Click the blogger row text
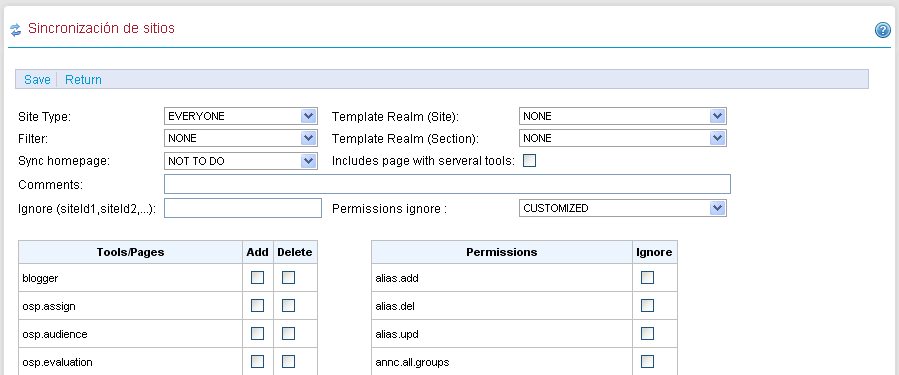 [40, 278]
